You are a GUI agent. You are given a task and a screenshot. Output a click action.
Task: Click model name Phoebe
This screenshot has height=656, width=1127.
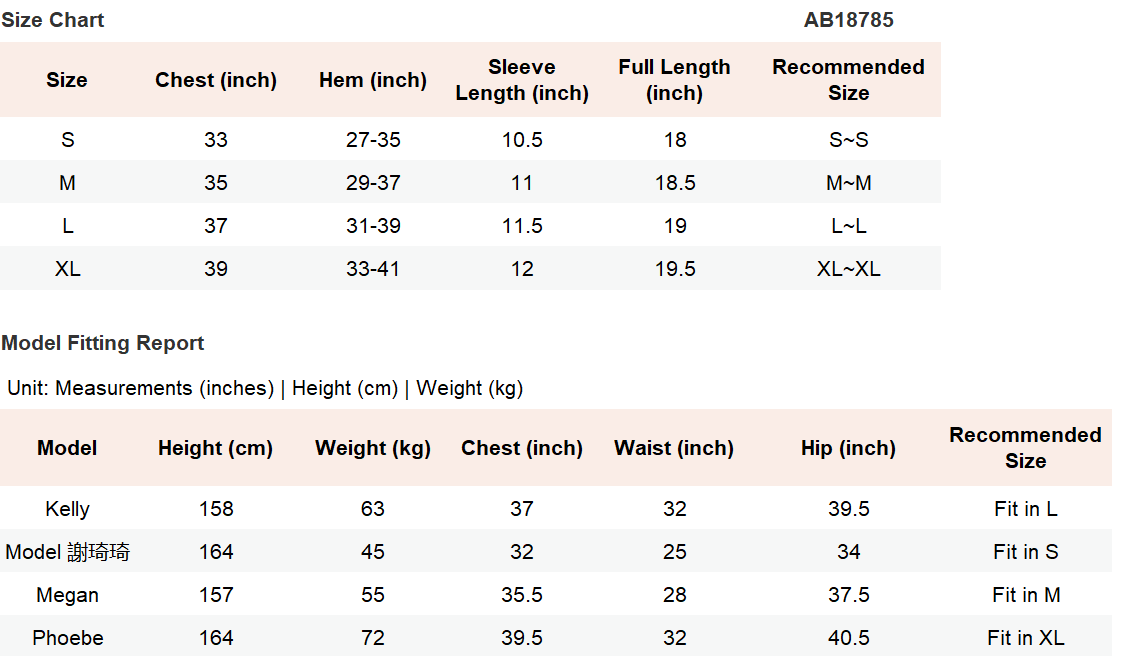(x=67, y=638)
